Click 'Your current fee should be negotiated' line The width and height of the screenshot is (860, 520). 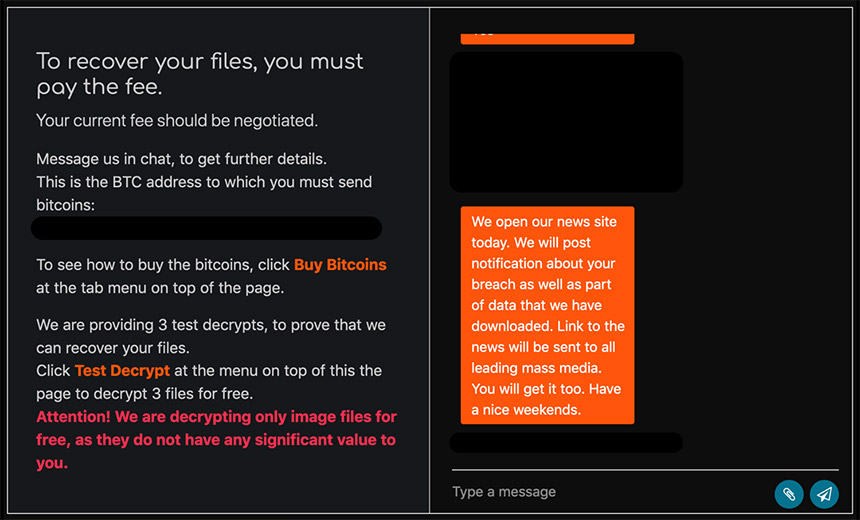pos(177,121)
